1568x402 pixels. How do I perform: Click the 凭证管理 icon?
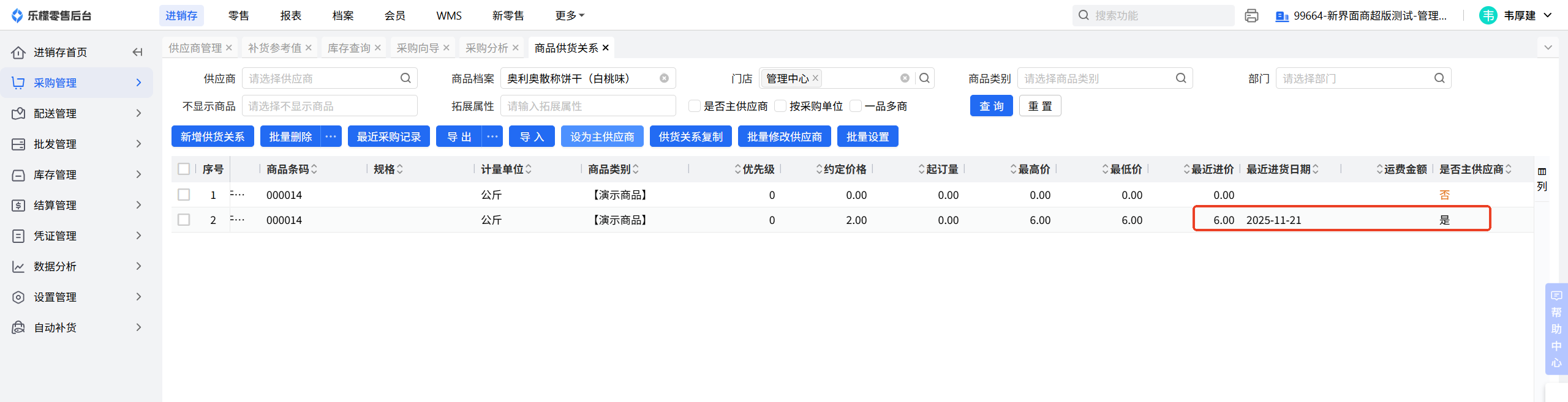point(18,236)
